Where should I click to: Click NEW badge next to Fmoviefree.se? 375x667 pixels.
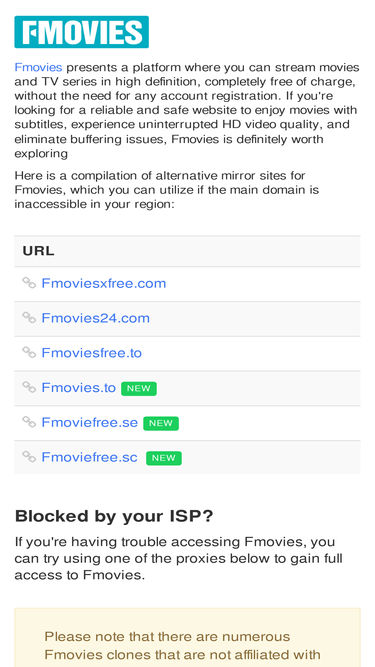pos(161,423)
